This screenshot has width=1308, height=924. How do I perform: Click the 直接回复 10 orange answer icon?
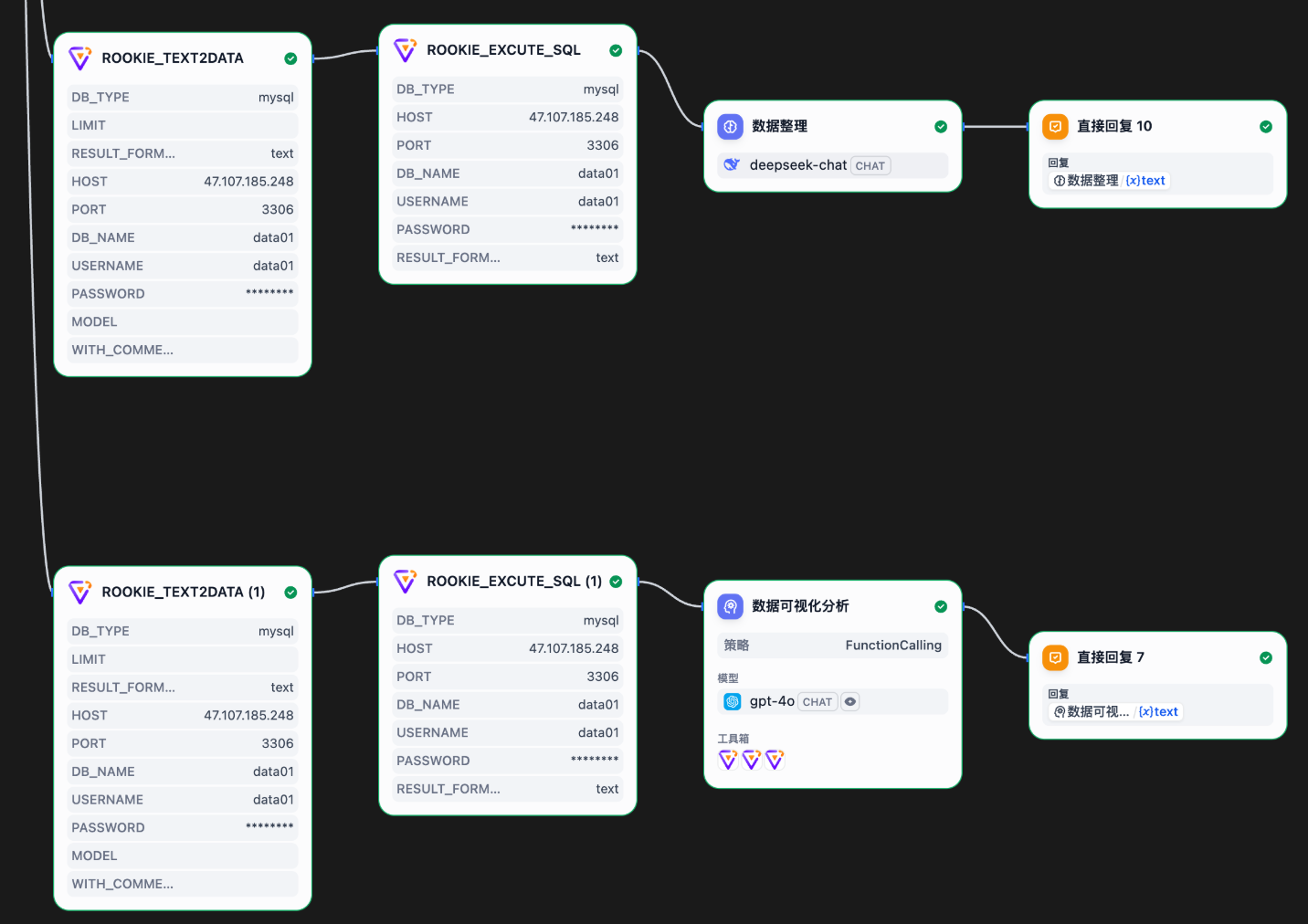(x=1055, y=127)
